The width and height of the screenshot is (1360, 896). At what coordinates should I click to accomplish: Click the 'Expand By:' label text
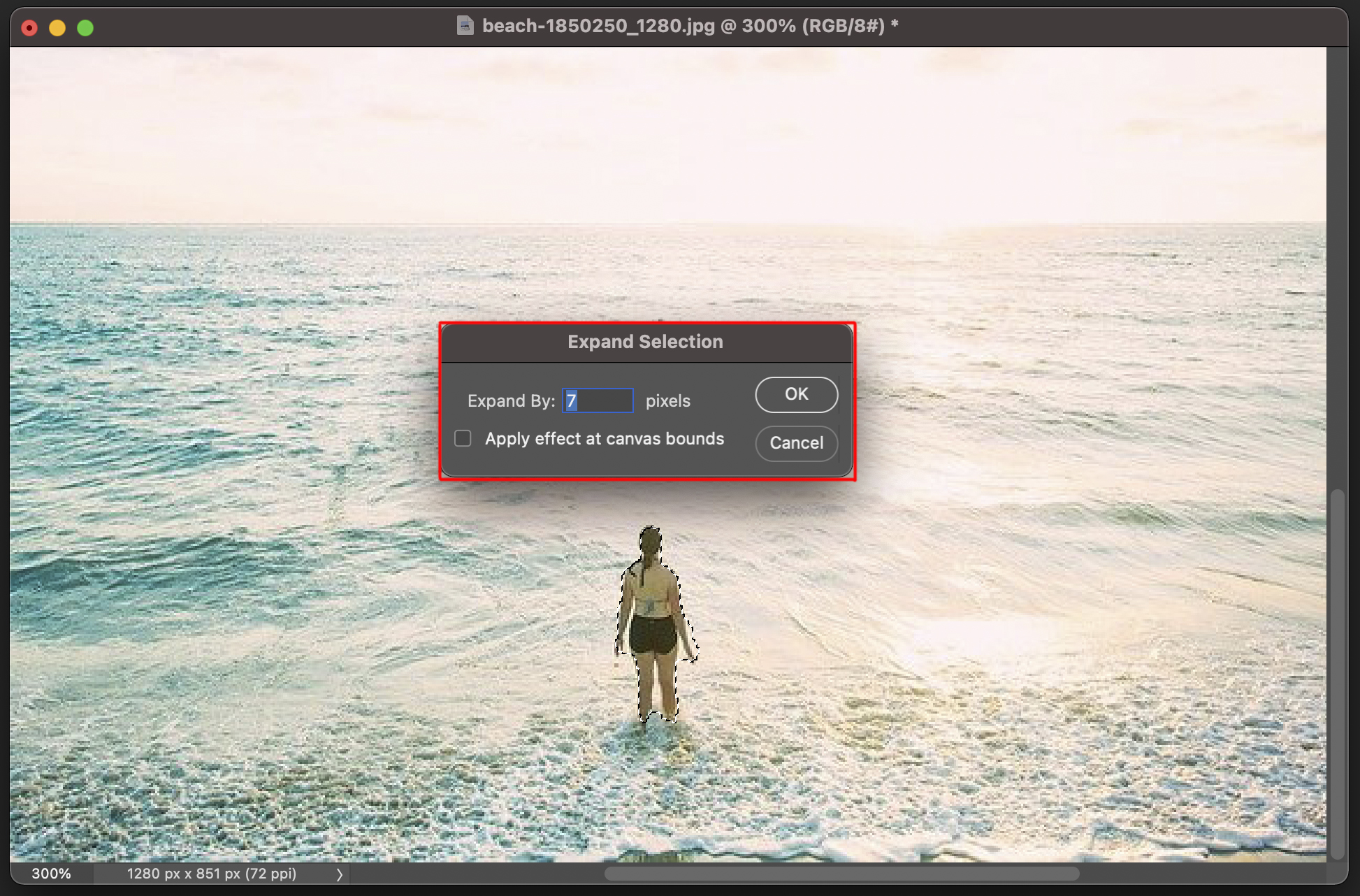click(511, 400)
